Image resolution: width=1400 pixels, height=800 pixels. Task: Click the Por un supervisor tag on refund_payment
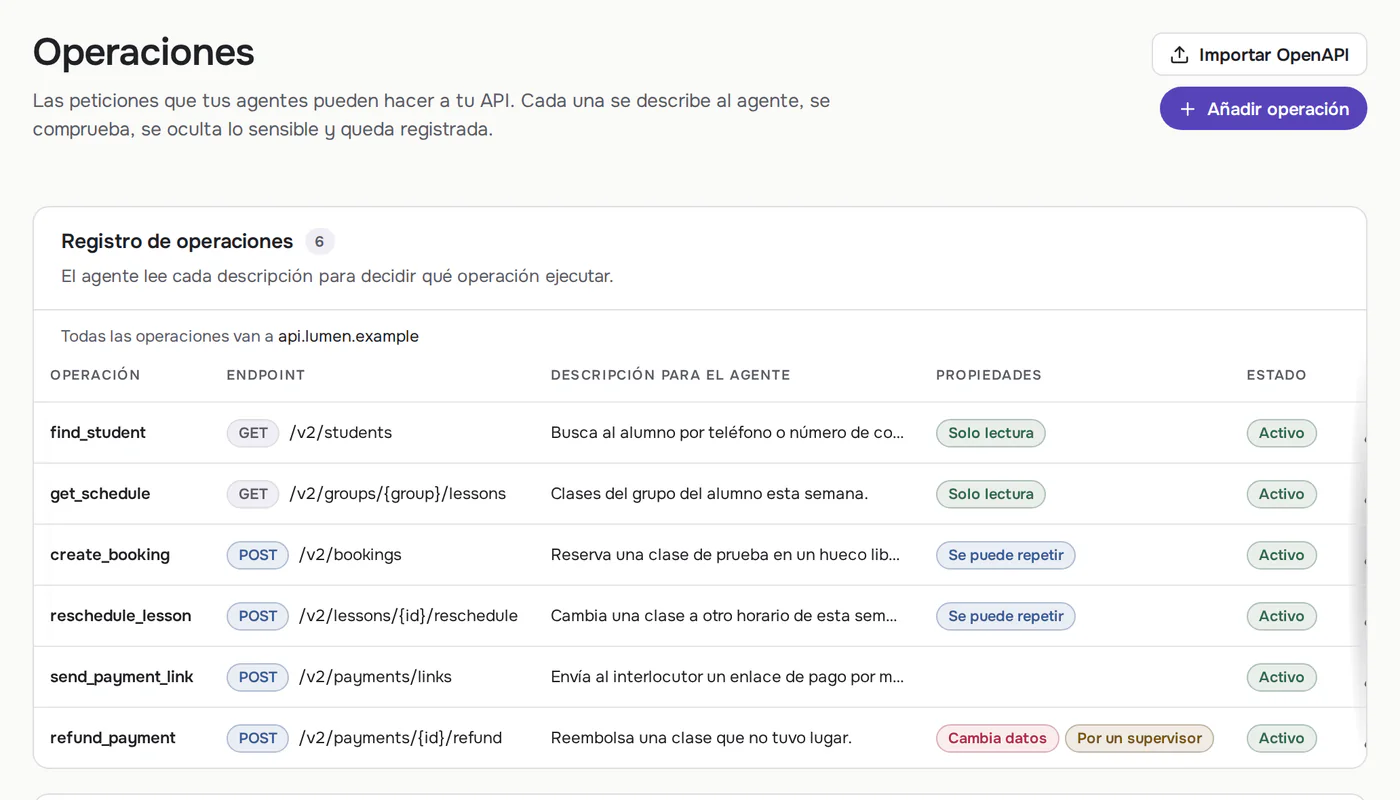point(1139,738)
